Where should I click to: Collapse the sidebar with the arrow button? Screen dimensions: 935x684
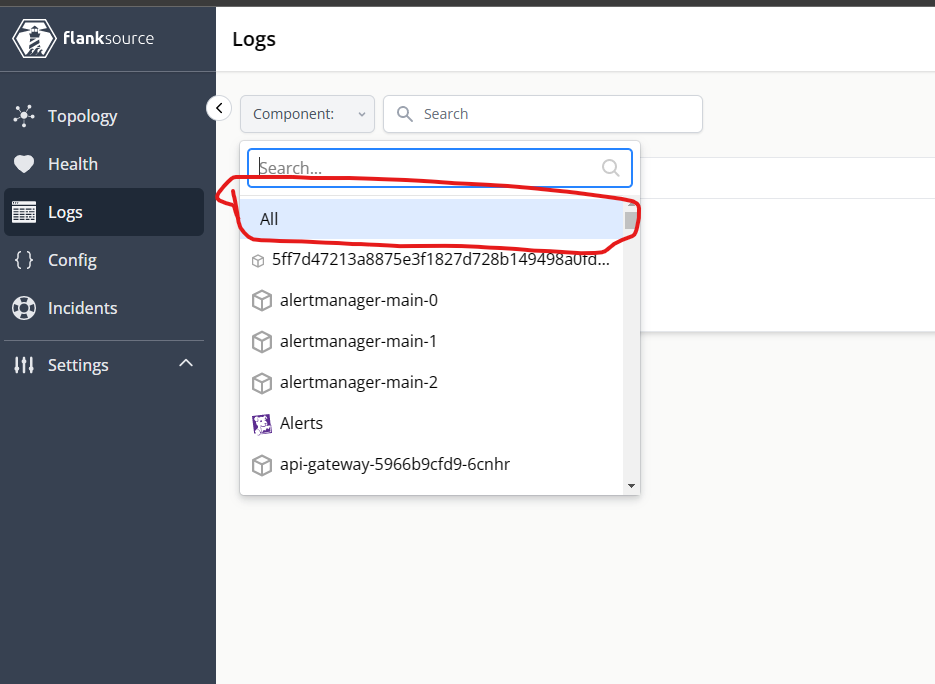click(219, 108)
